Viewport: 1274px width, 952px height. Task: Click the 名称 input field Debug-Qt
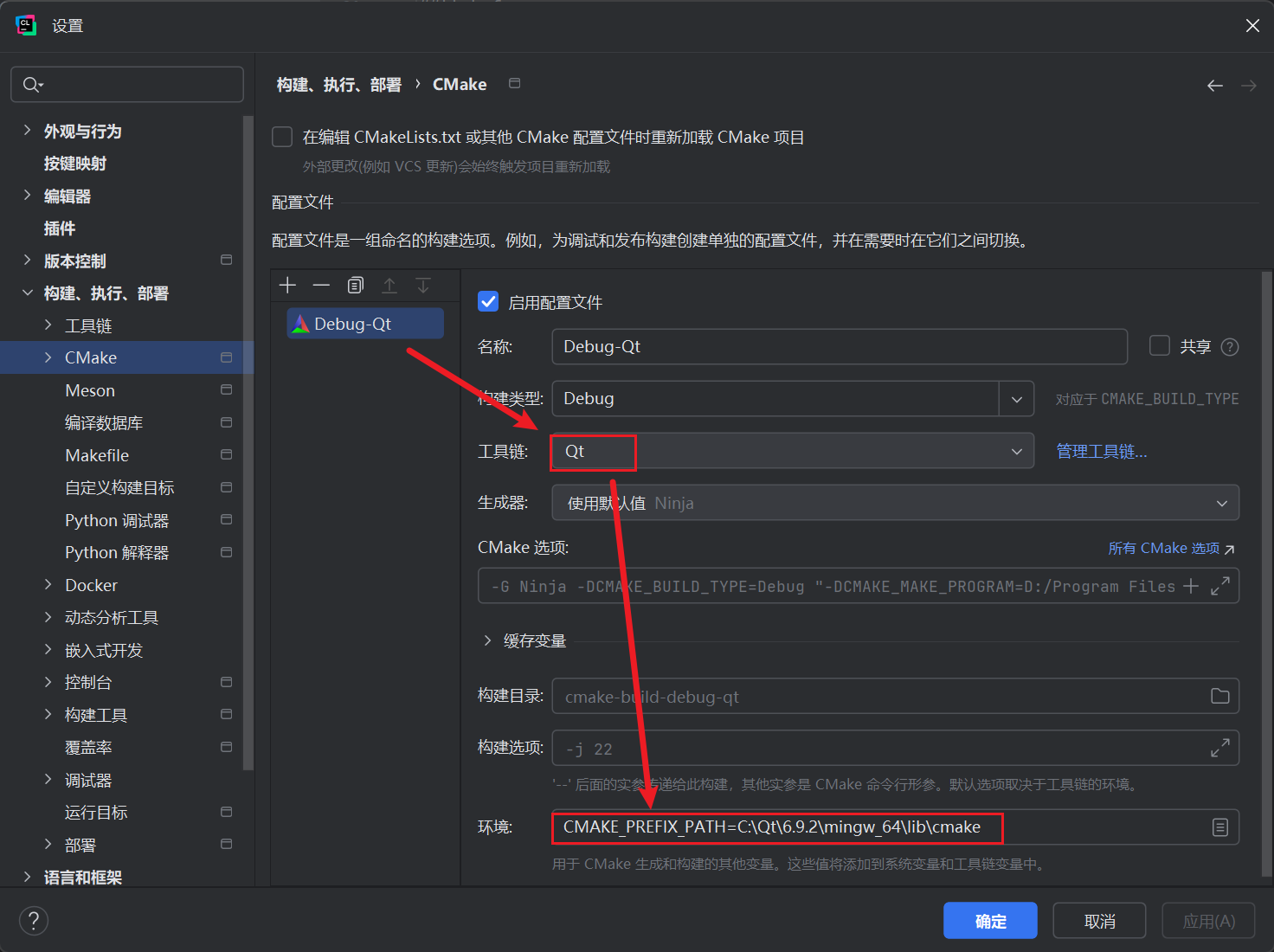(840, 346)
